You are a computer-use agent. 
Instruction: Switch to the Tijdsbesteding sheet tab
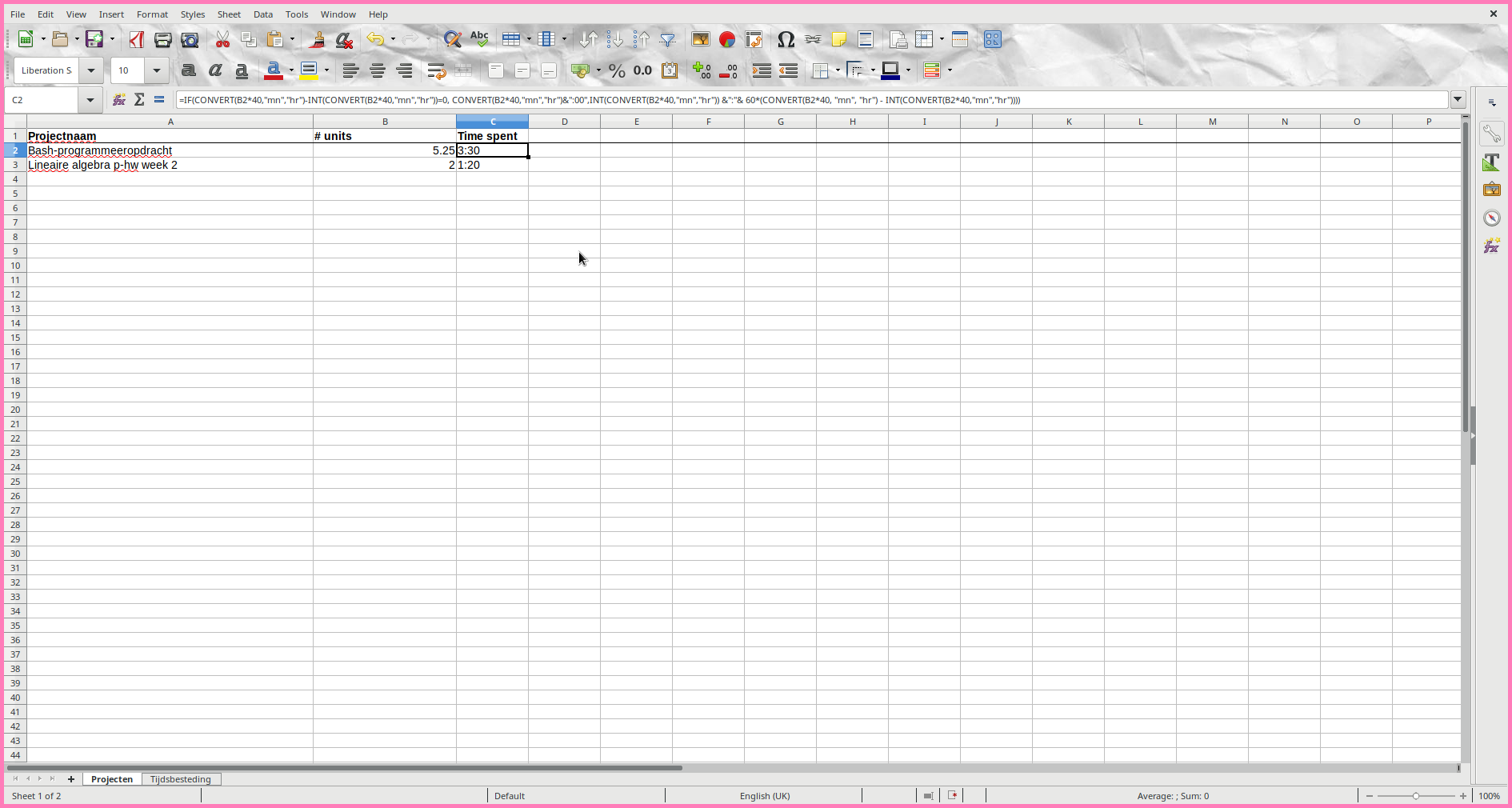(x=181, y=779)
